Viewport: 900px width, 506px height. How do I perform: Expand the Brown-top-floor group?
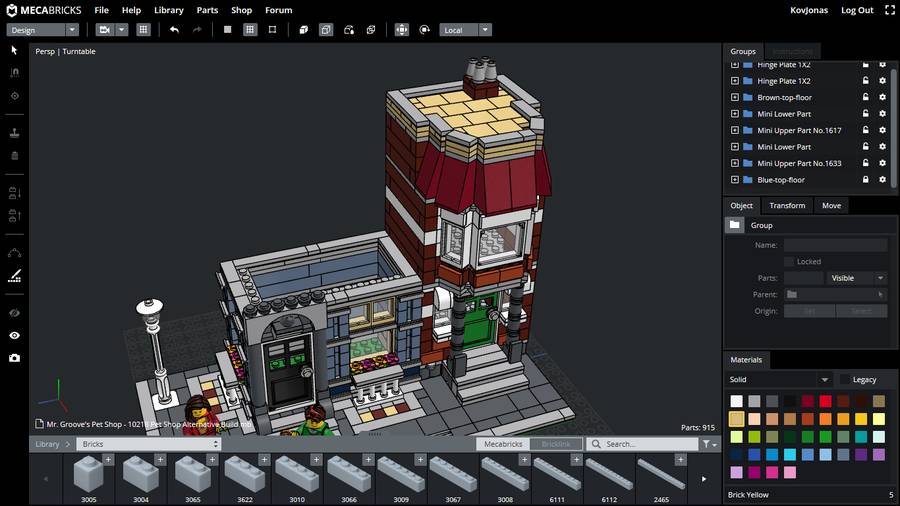click(735, 98)
